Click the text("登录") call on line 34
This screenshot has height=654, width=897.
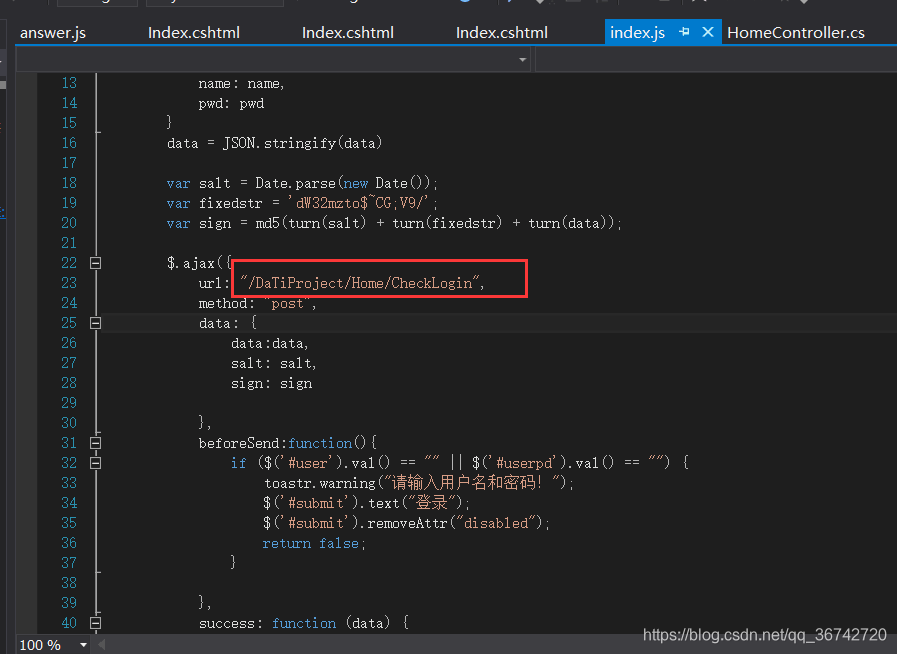416,503
